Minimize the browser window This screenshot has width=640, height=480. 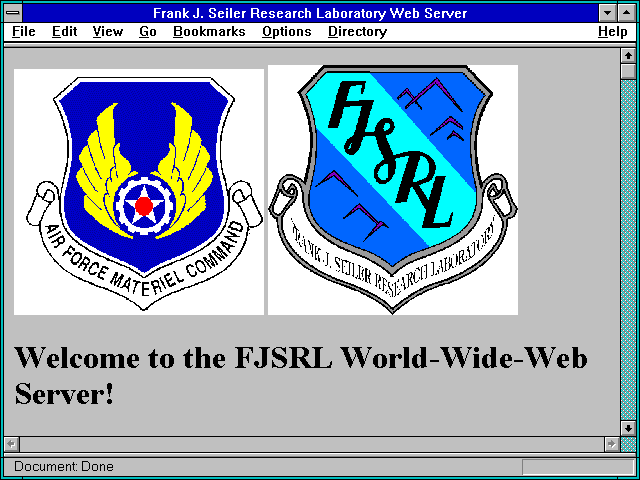click(607, 13)
